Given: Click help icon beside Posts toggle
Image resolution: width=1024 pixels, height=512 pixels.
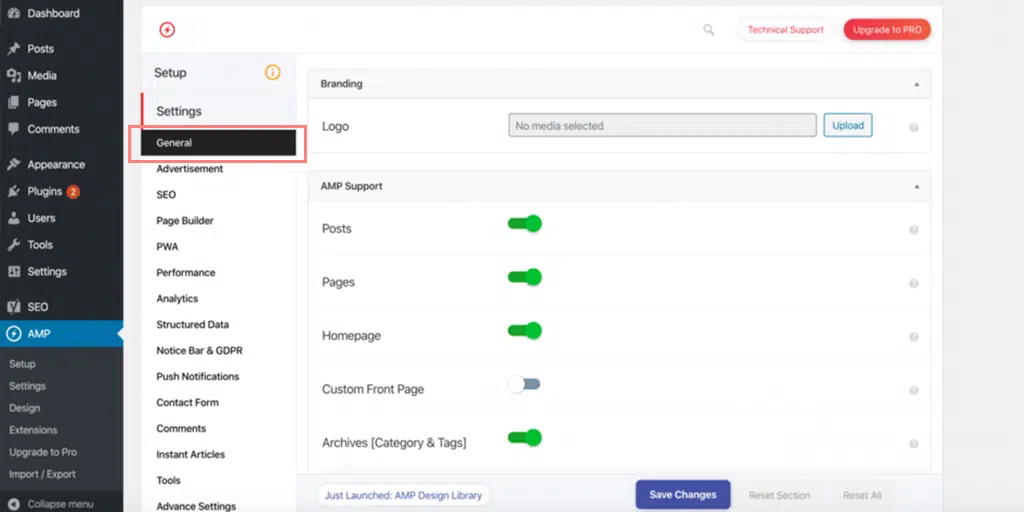Looking at the screenshot, I should [913, 230].
